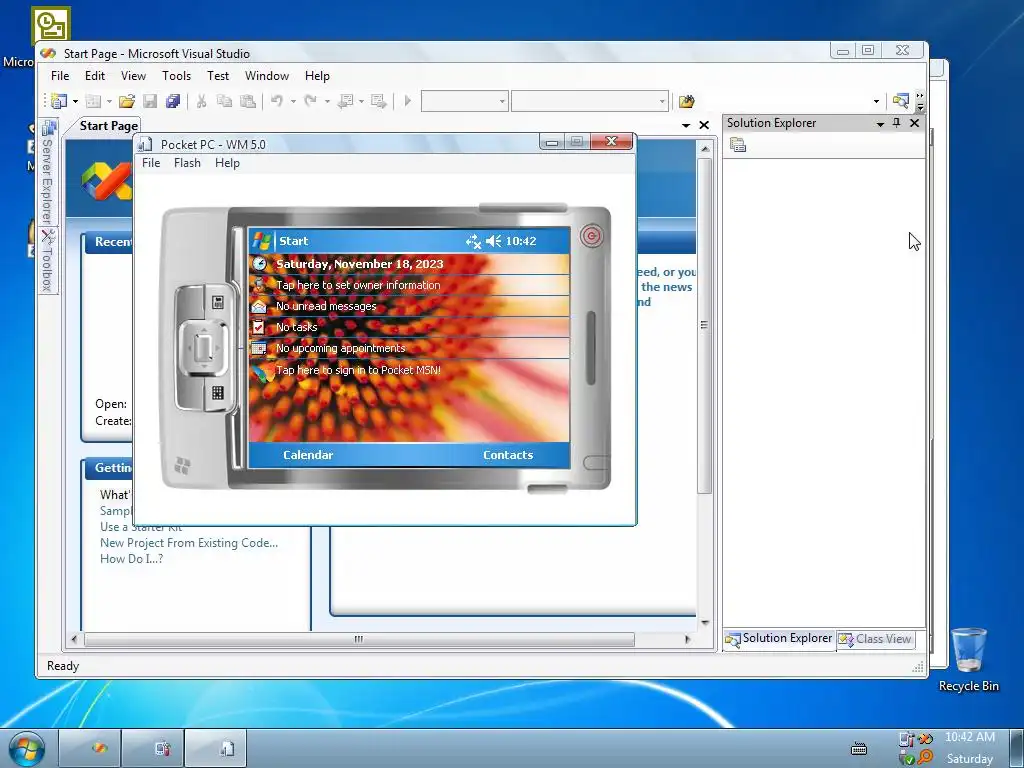Open the Solution Explorer window position dropdown
Screen dimensions: 1024x768
[x=880, y=123]
